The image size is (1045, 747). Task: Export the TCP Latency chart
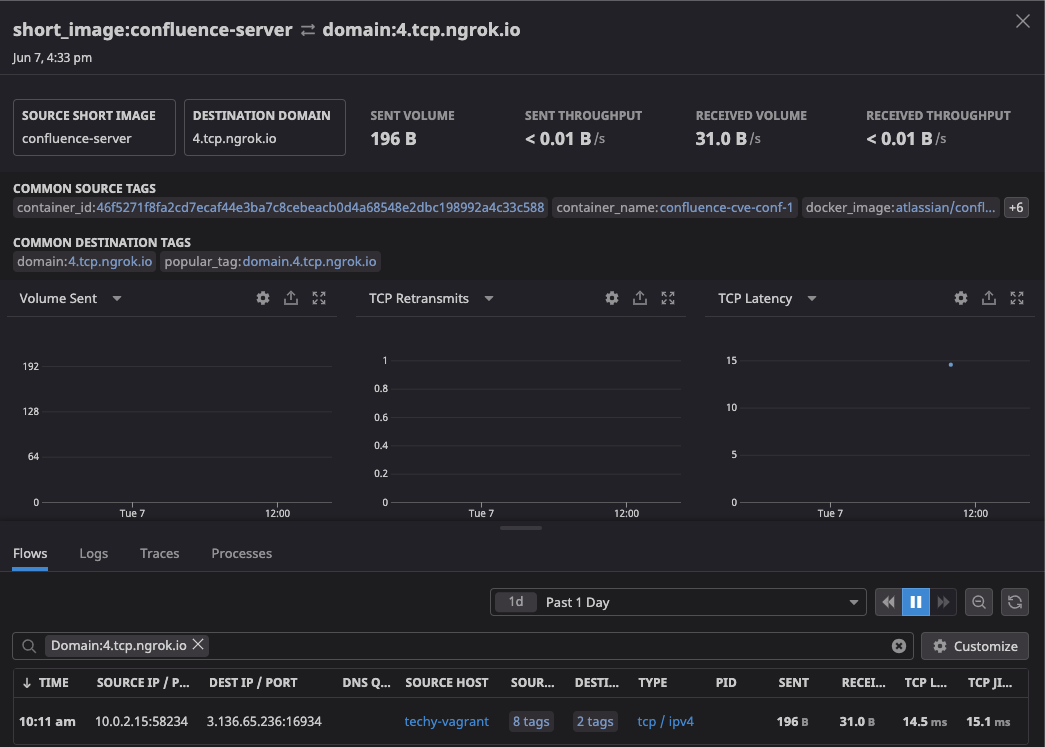pos(989,298)
